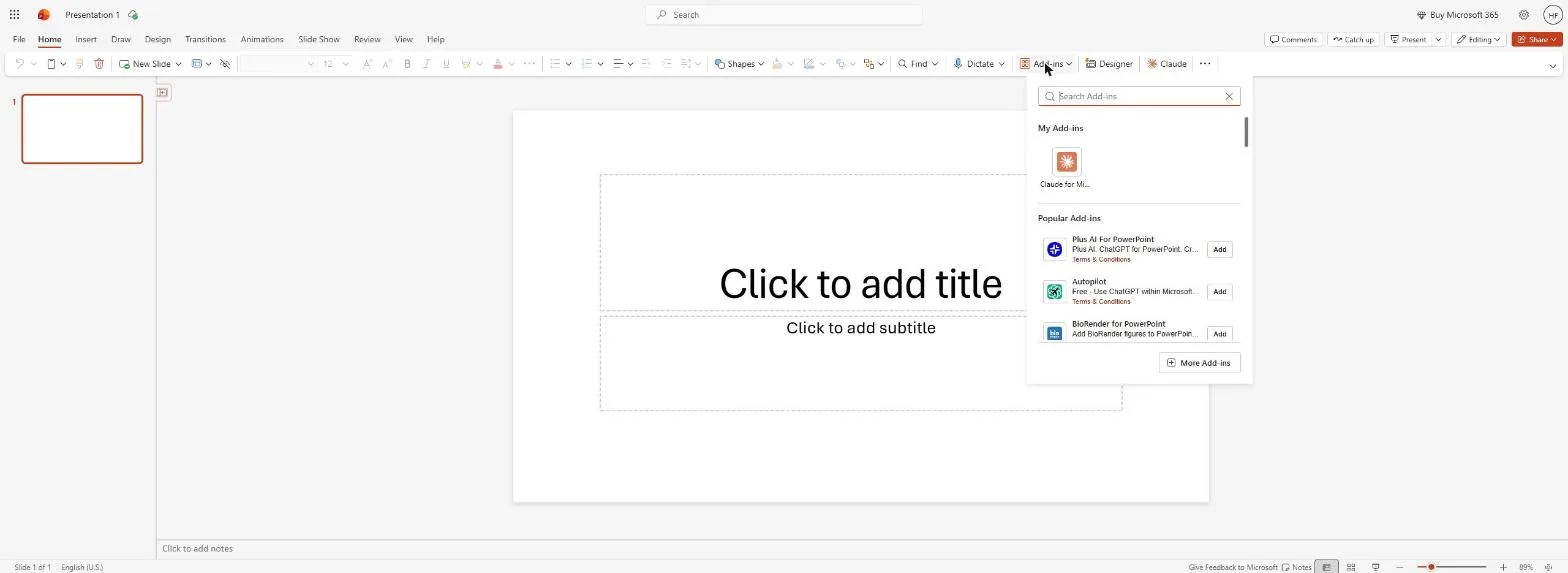Toggle Notes pane in status bar
This screenshot has height=573, width=1568.
click(1296, 567)
